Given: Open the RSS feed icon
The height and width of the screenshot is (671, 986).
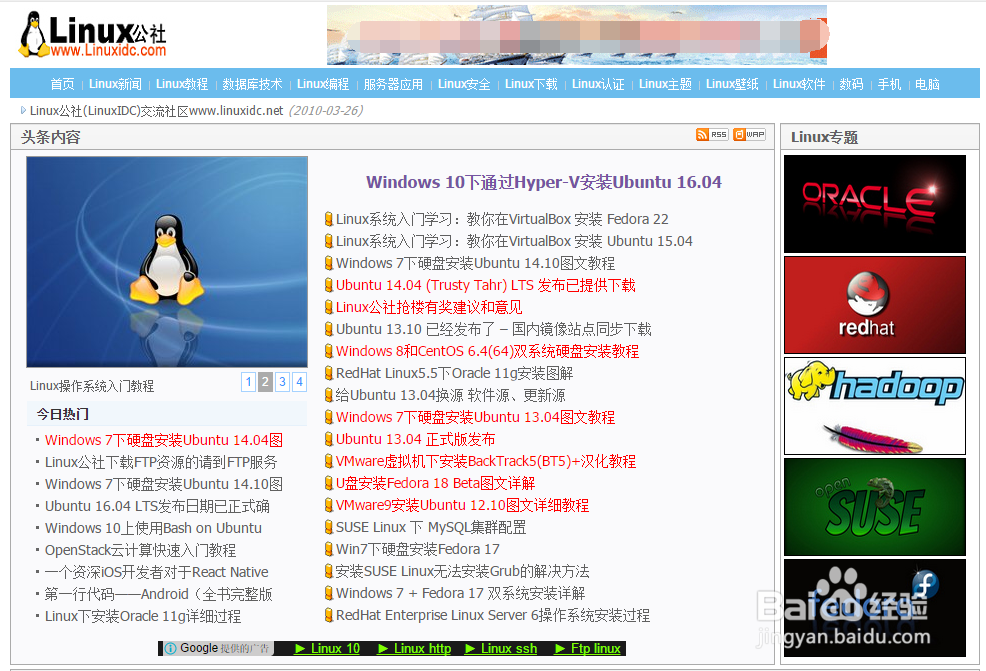Looking at the screenshot, I should click(712, 135).
